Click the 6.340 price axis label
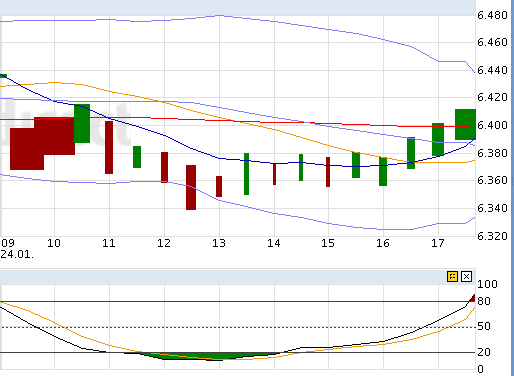 [492, 208]
